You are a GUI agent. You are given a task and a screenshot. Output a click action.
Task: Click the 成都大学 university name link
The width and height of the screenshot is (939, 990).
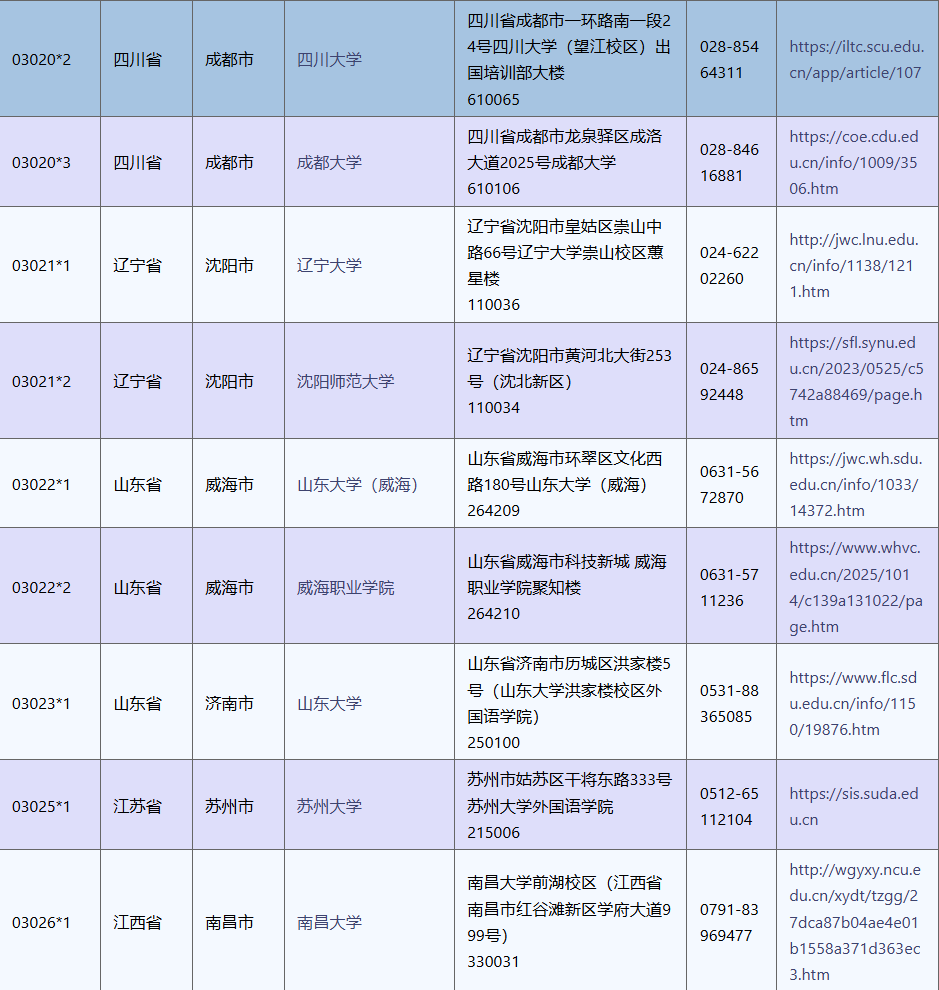coord(329,162)
